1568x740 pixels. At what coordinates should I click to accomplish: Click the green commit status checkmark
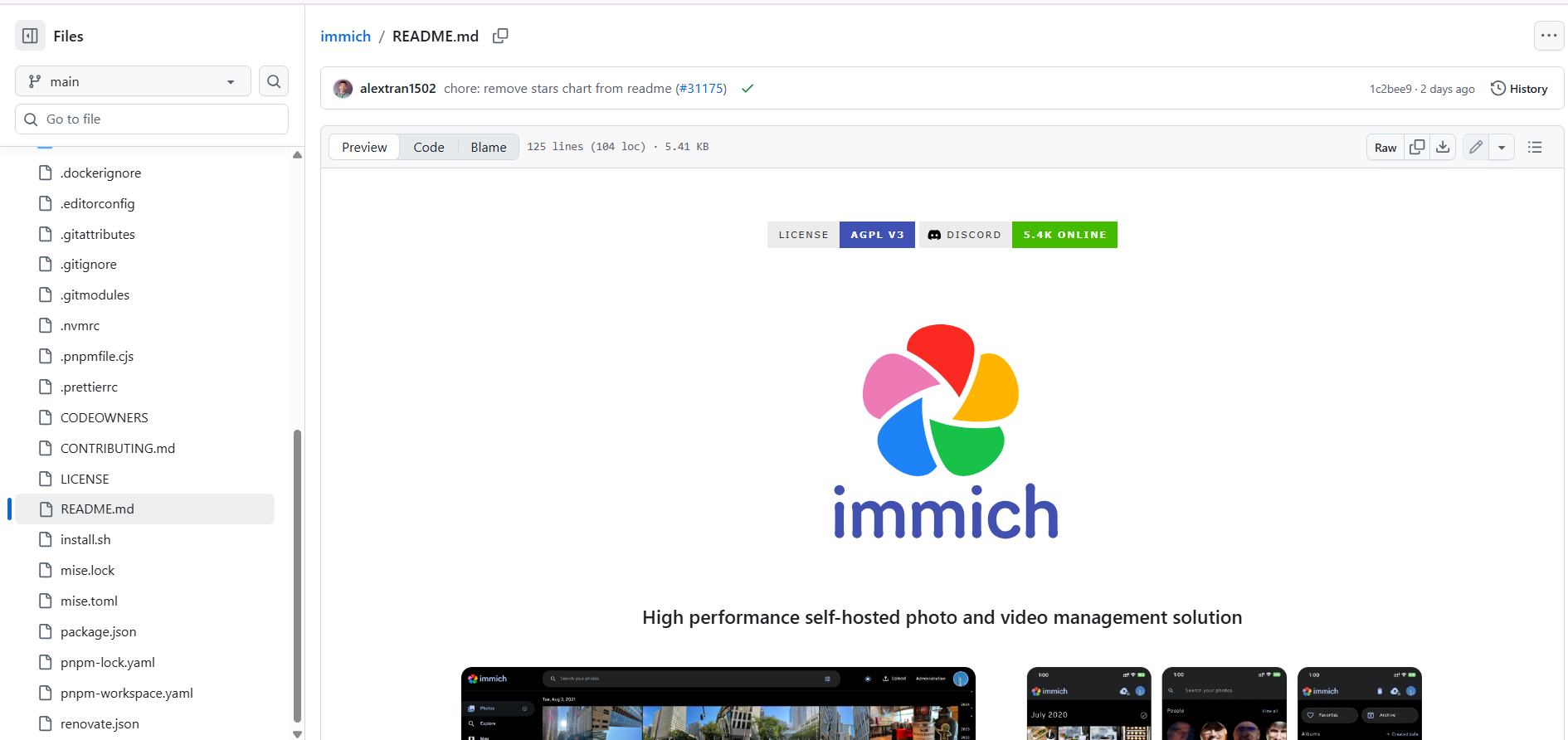click(x=747, y=89)
